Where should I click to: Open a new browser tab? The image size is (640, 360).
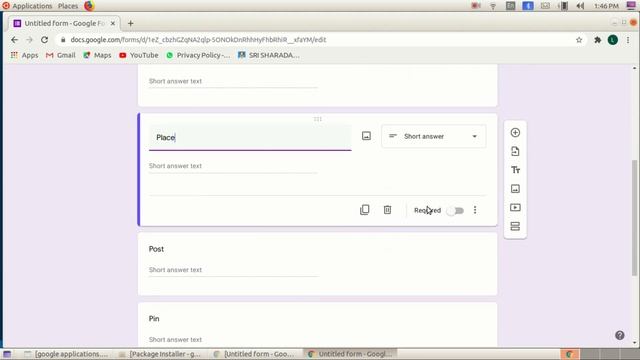point(131,24)
